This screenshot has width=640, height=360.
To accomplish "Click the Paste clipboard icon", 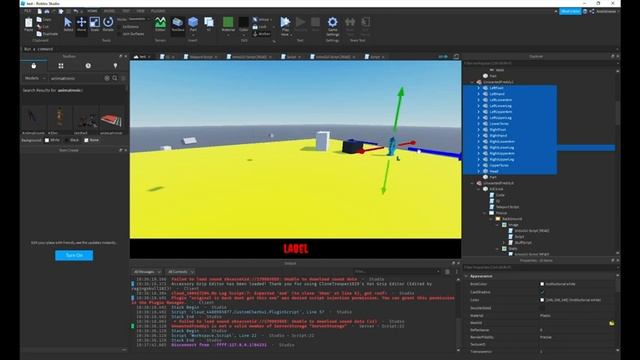I will 28,23.
